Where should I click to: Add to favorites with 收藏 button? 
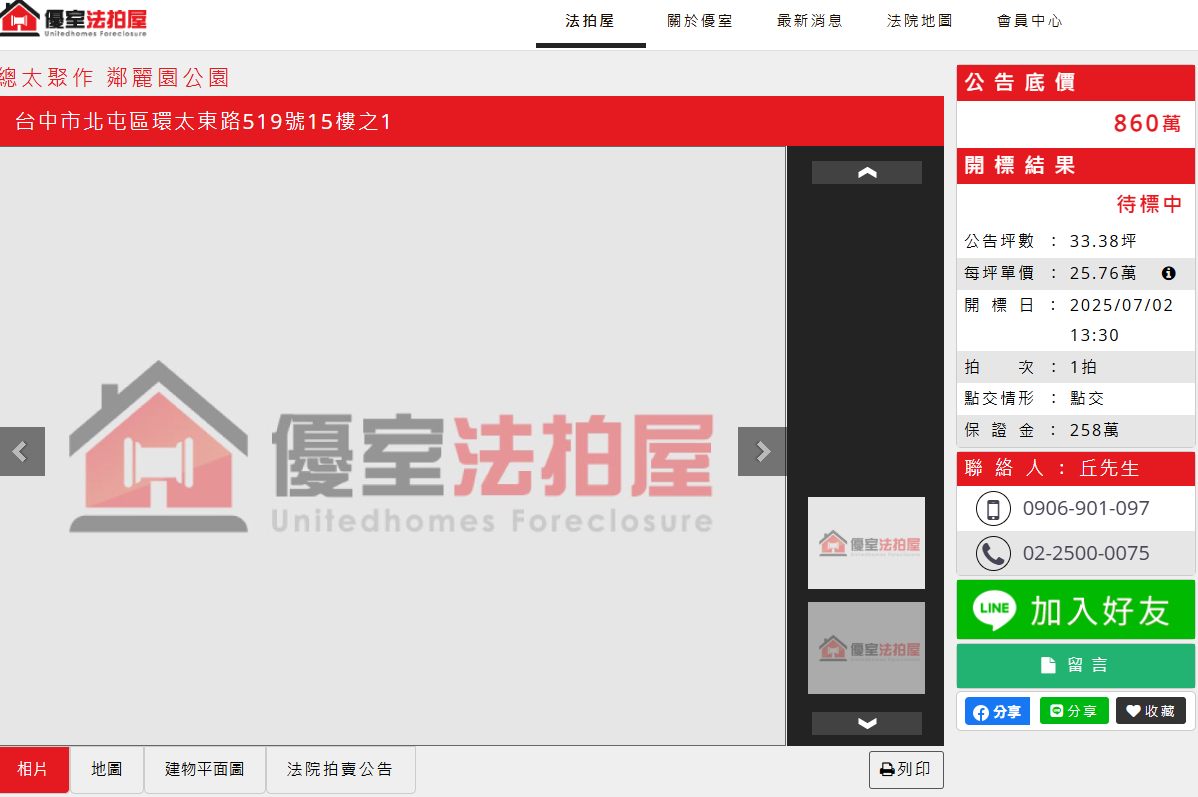[x=1151, y=711]
